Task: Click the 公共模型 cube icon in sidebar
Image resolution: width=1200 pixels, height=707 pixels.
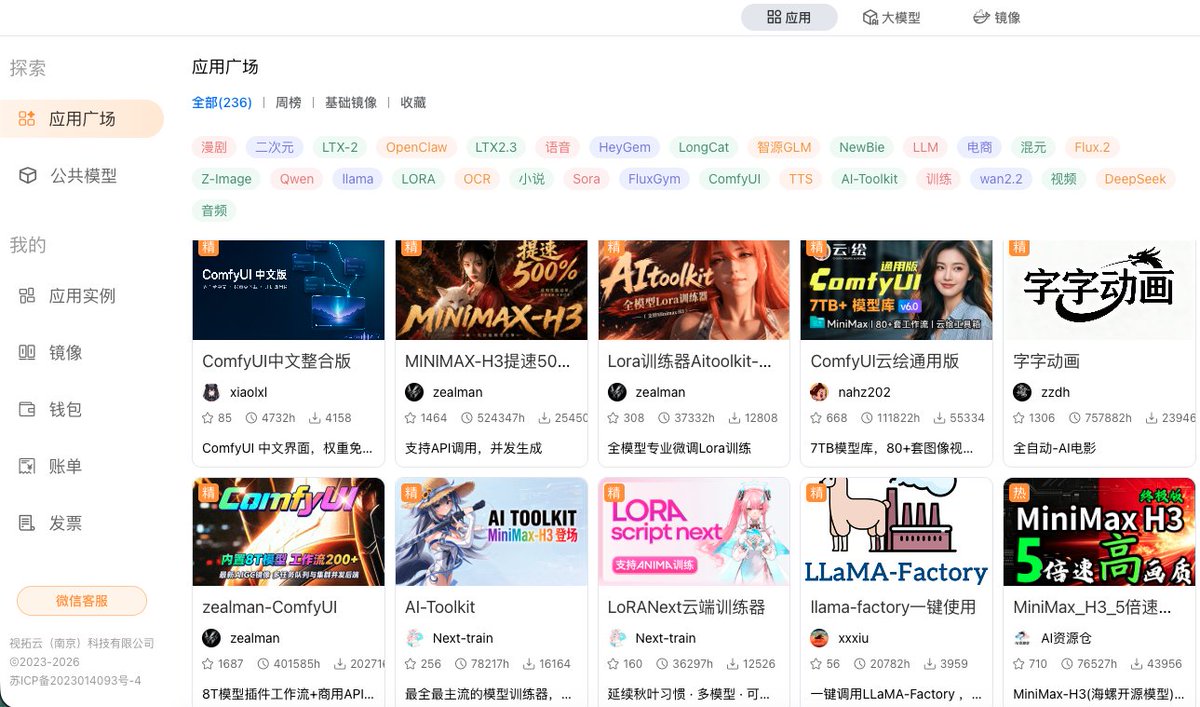Action: [28, 175]
